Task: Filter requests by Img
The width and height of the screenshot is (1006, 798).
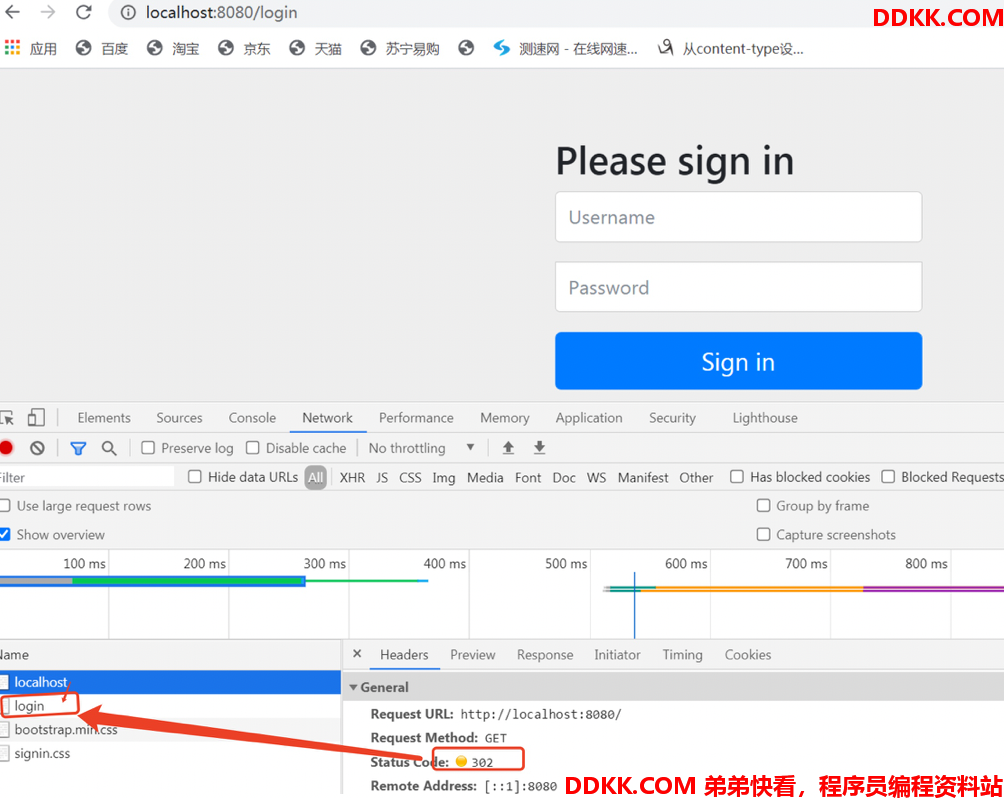Action: point(444,477)
